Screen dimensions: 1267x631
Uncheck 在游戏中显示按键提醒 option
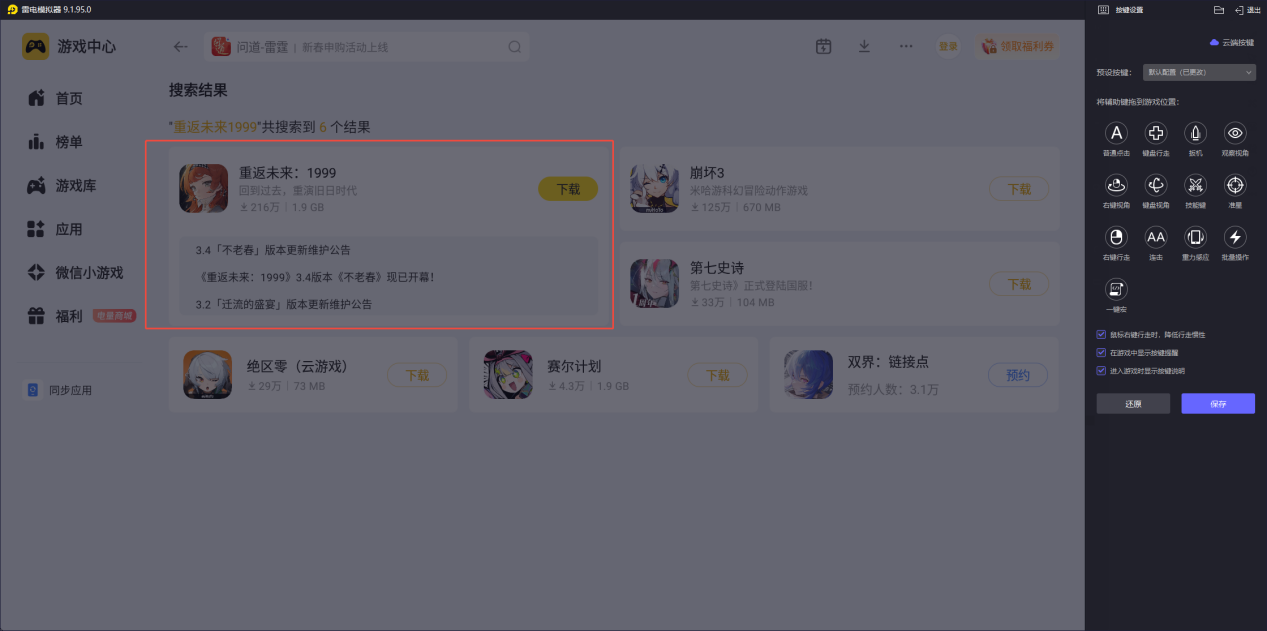click(1101, 353)
